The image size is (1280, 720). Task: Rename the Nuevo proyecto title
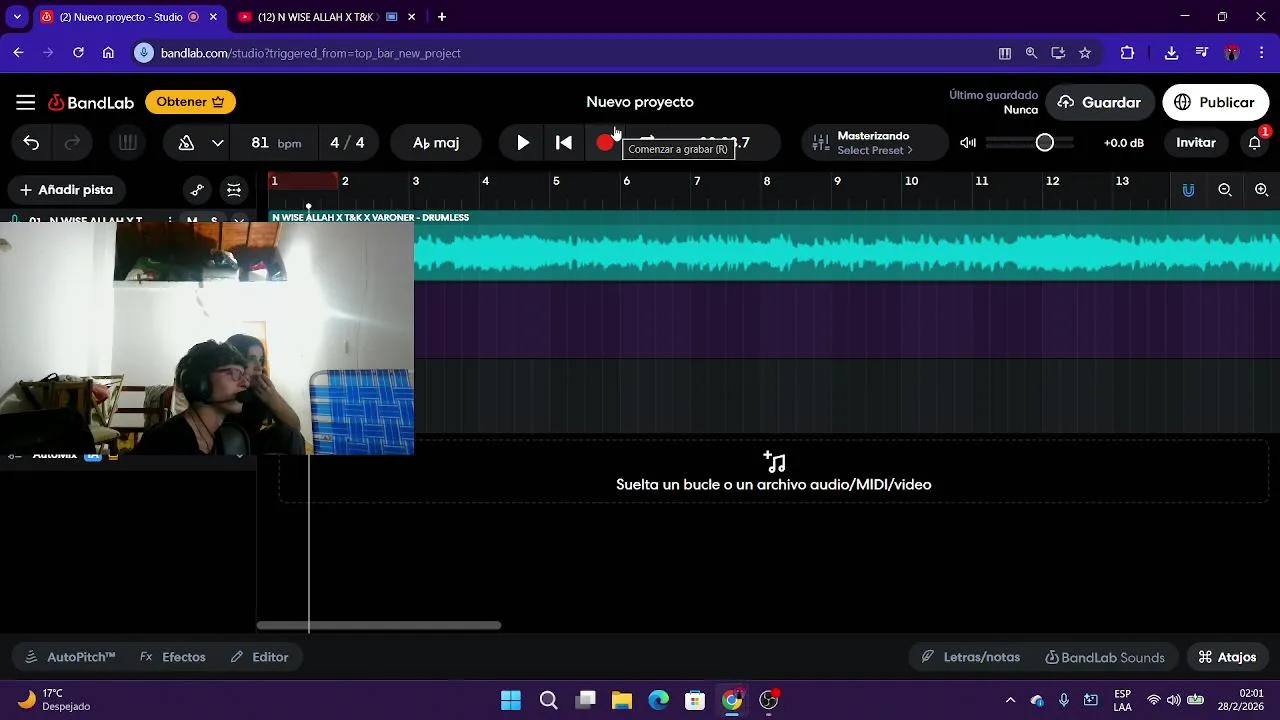[x=640, y=102]
